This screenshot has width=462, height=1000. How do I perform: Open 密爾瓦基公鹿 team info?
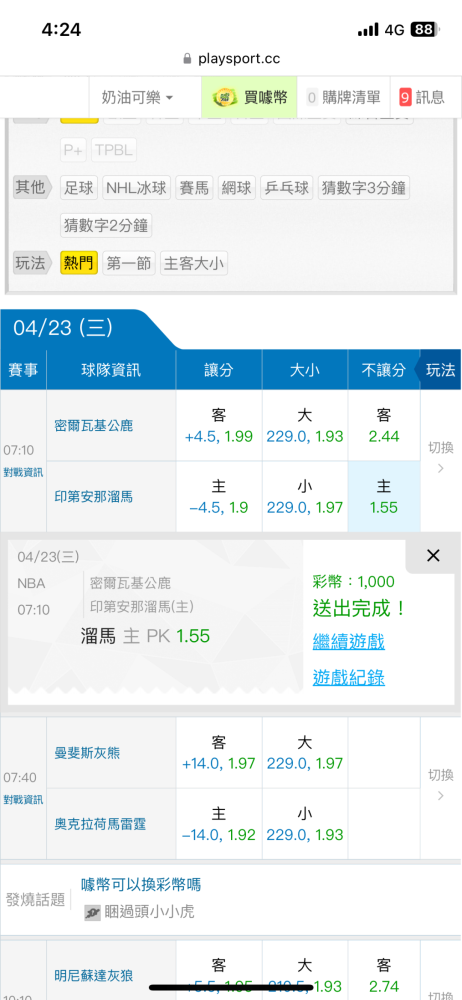[94, 425]
